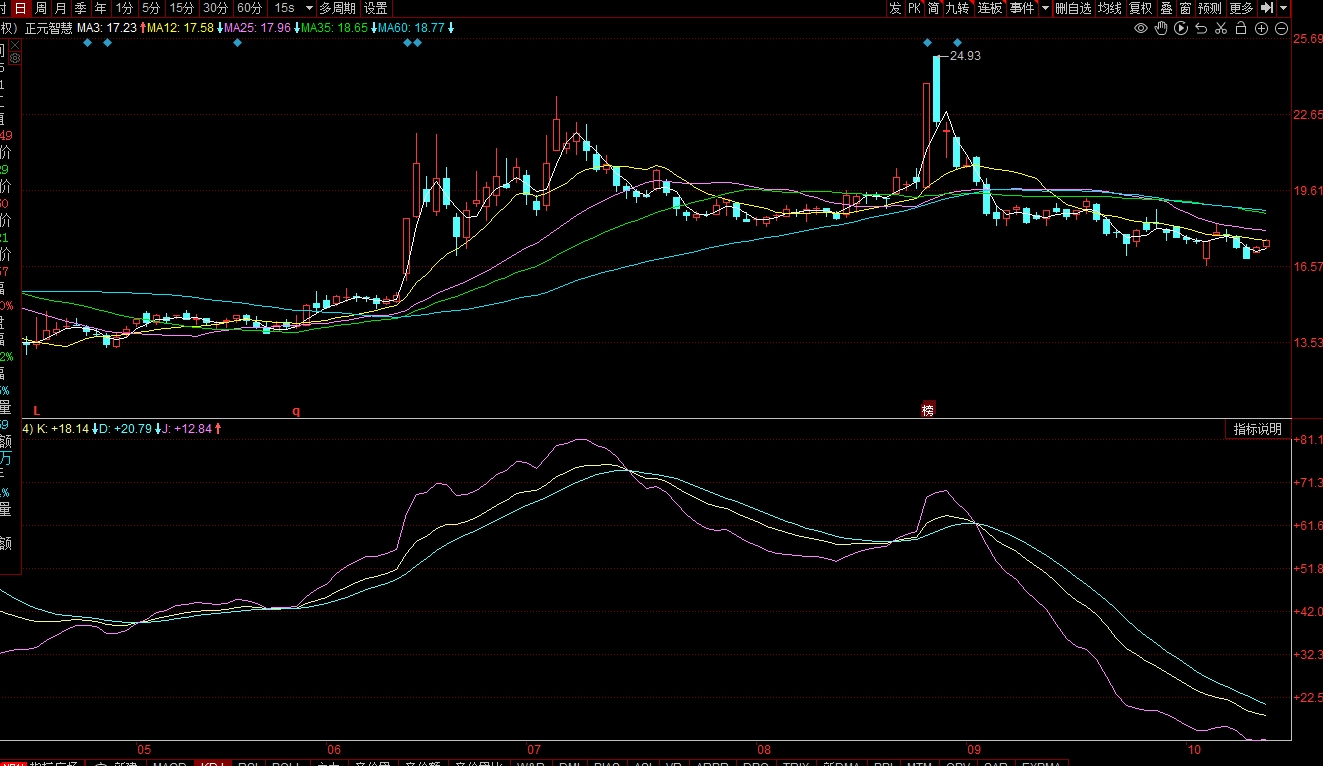
Task: Click the red 榜 marker on chart
Action: click(928, 410)
